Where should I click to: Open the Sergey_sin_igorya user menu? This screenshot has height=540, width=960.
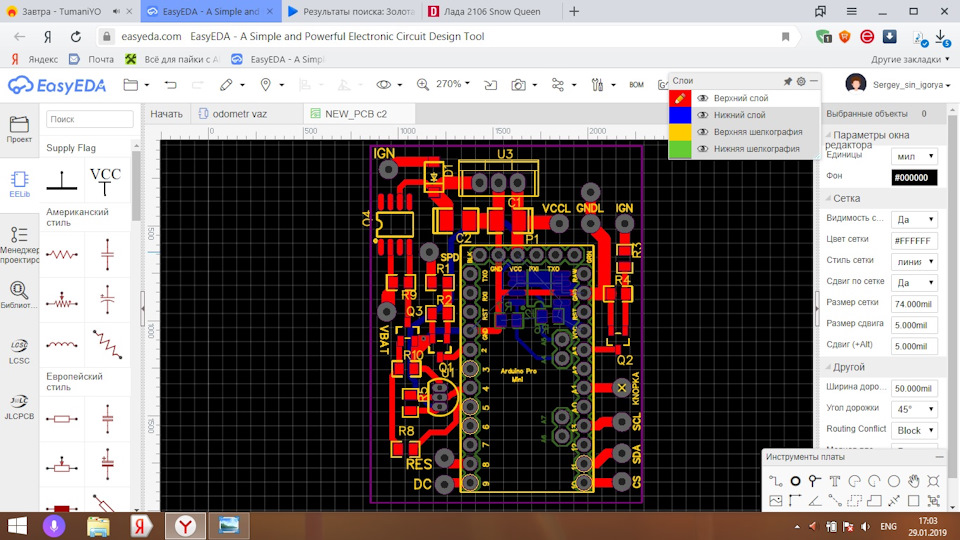899,84
